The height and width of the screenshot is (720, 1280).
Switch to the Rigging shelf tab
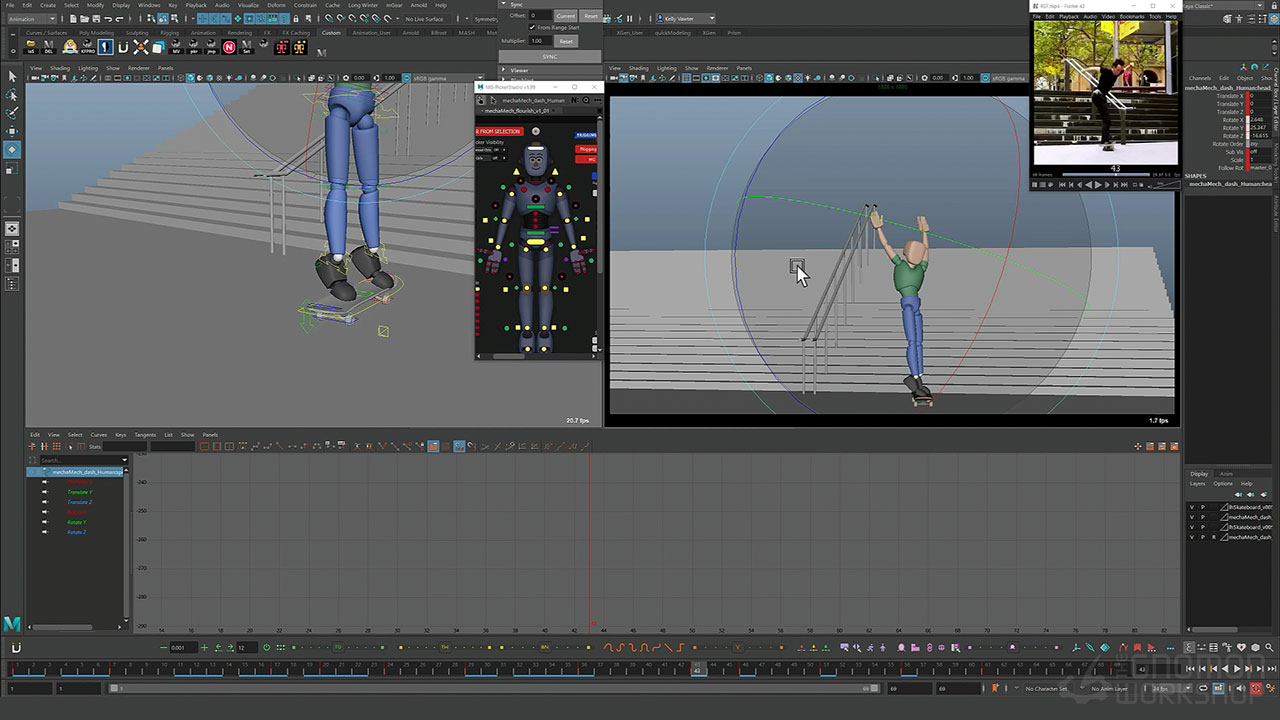(171, 32)
